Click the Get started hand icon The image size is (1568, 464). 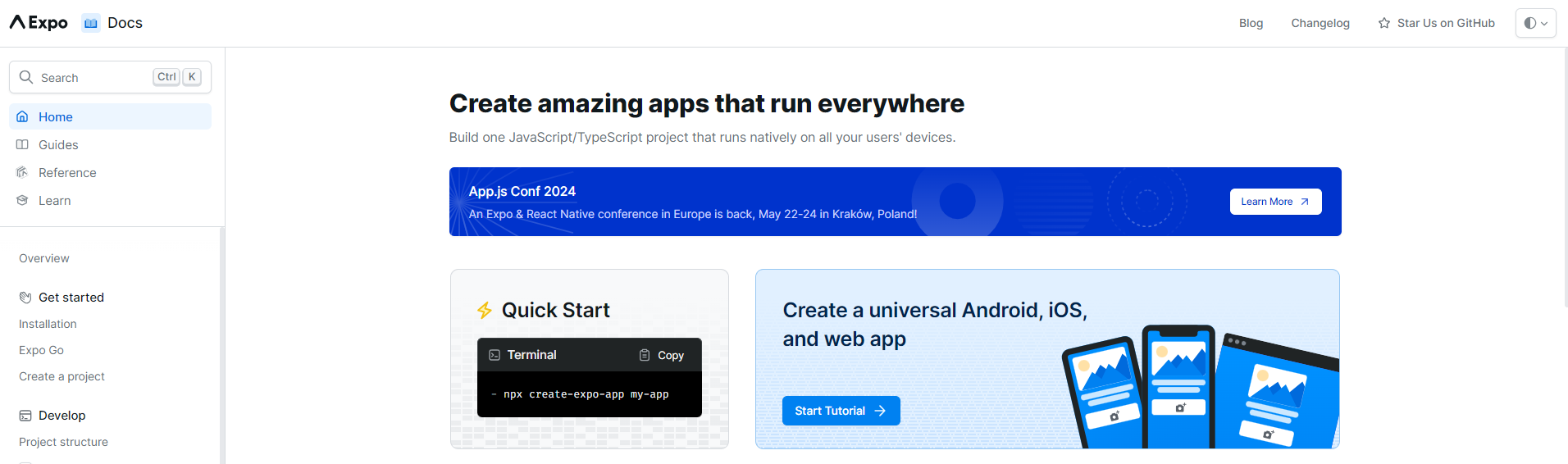click(x=25, y=298)
